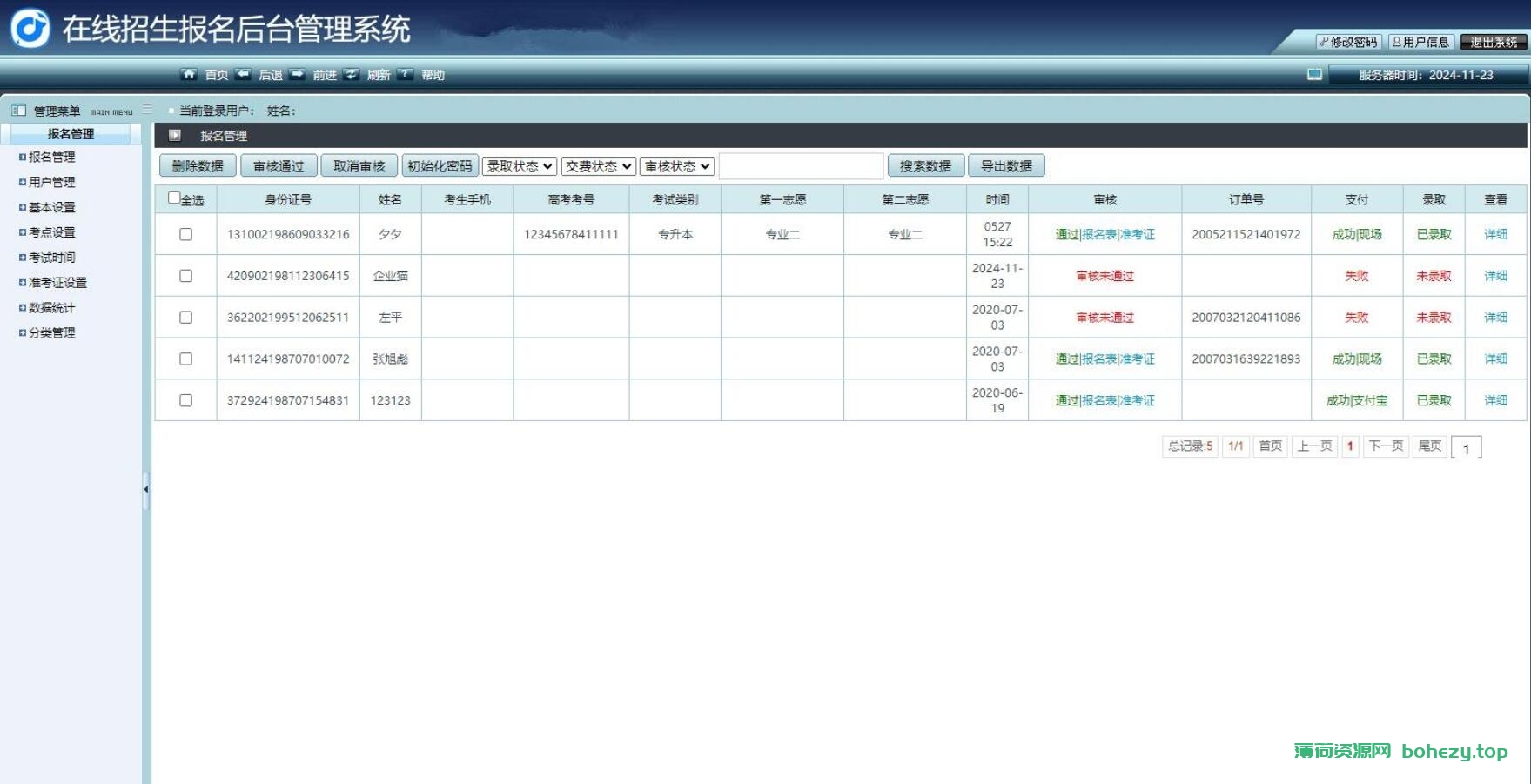Image resolution: width=1531 pixels, height=784 pixels.
Task: Open 用户管理 in the sidebar
Action: [52, 182]
